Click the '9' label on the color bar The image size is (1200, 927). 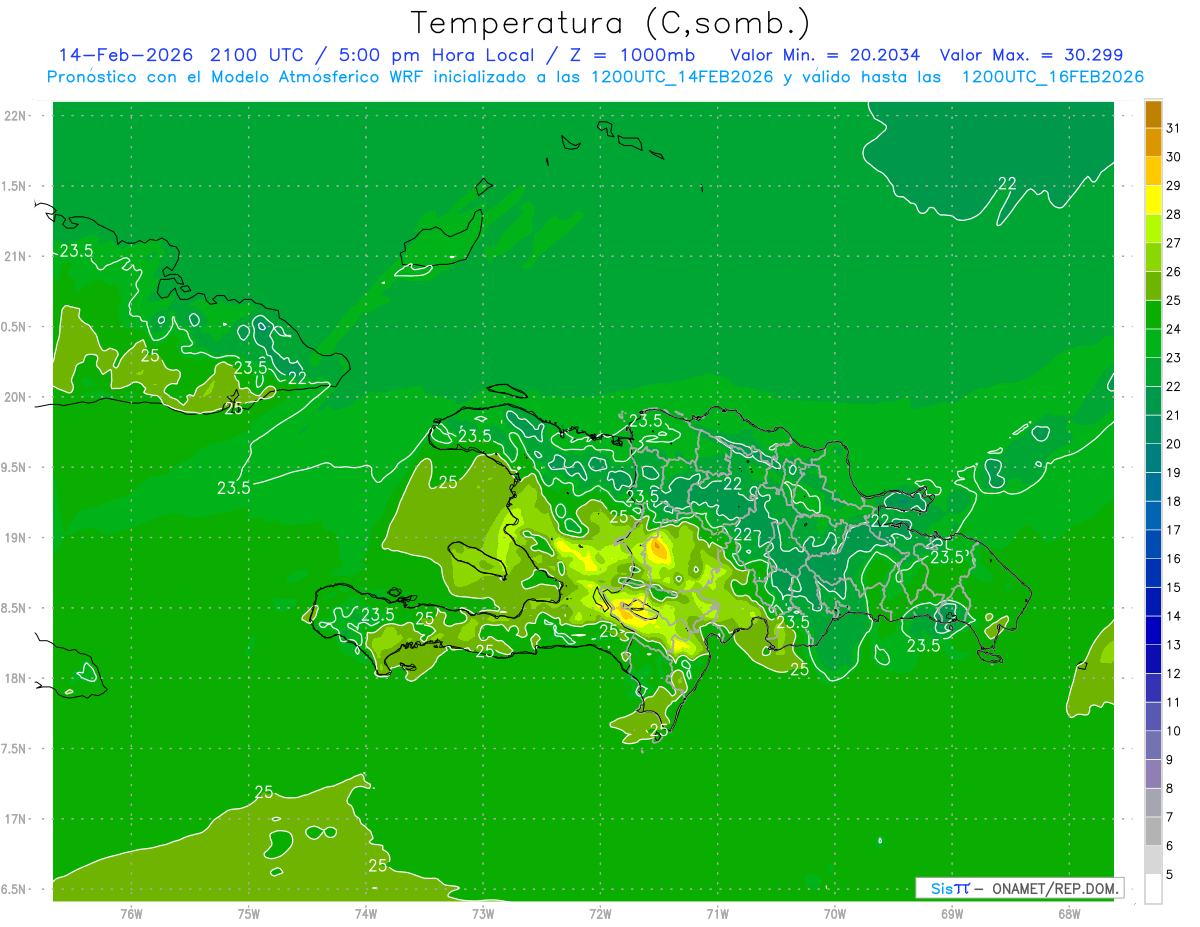[1170, 760]
